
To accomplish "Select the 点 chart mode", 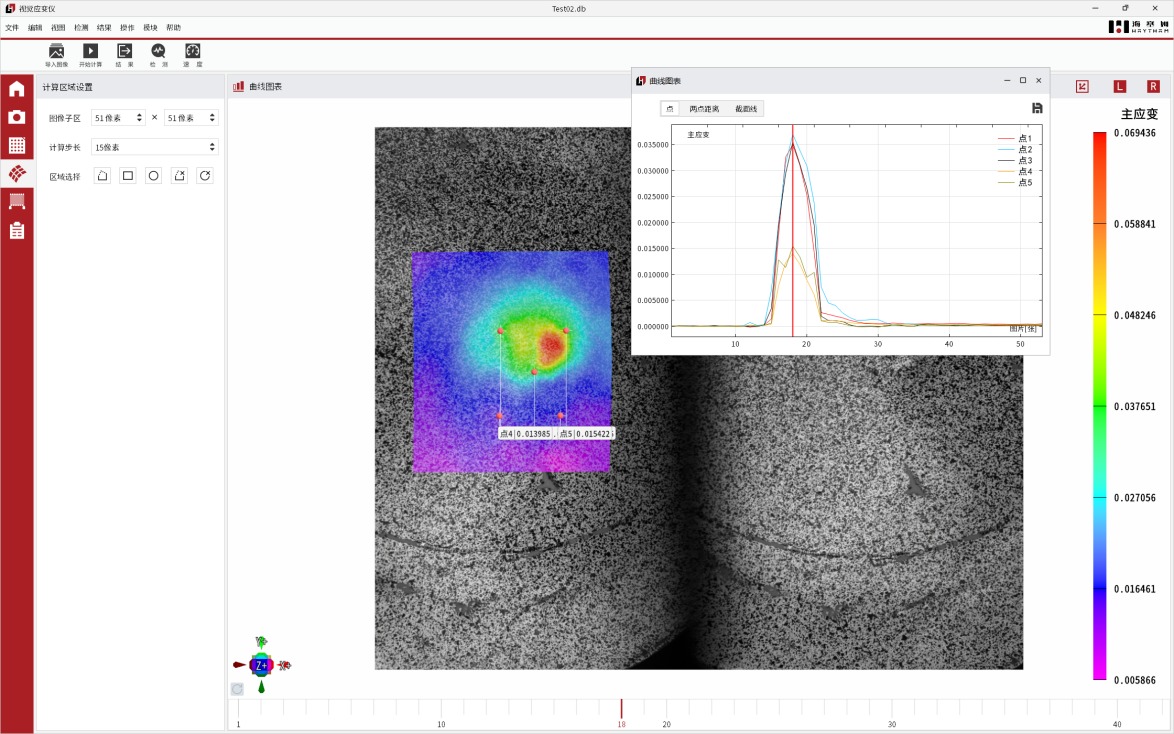I will [x=670, y=108].
